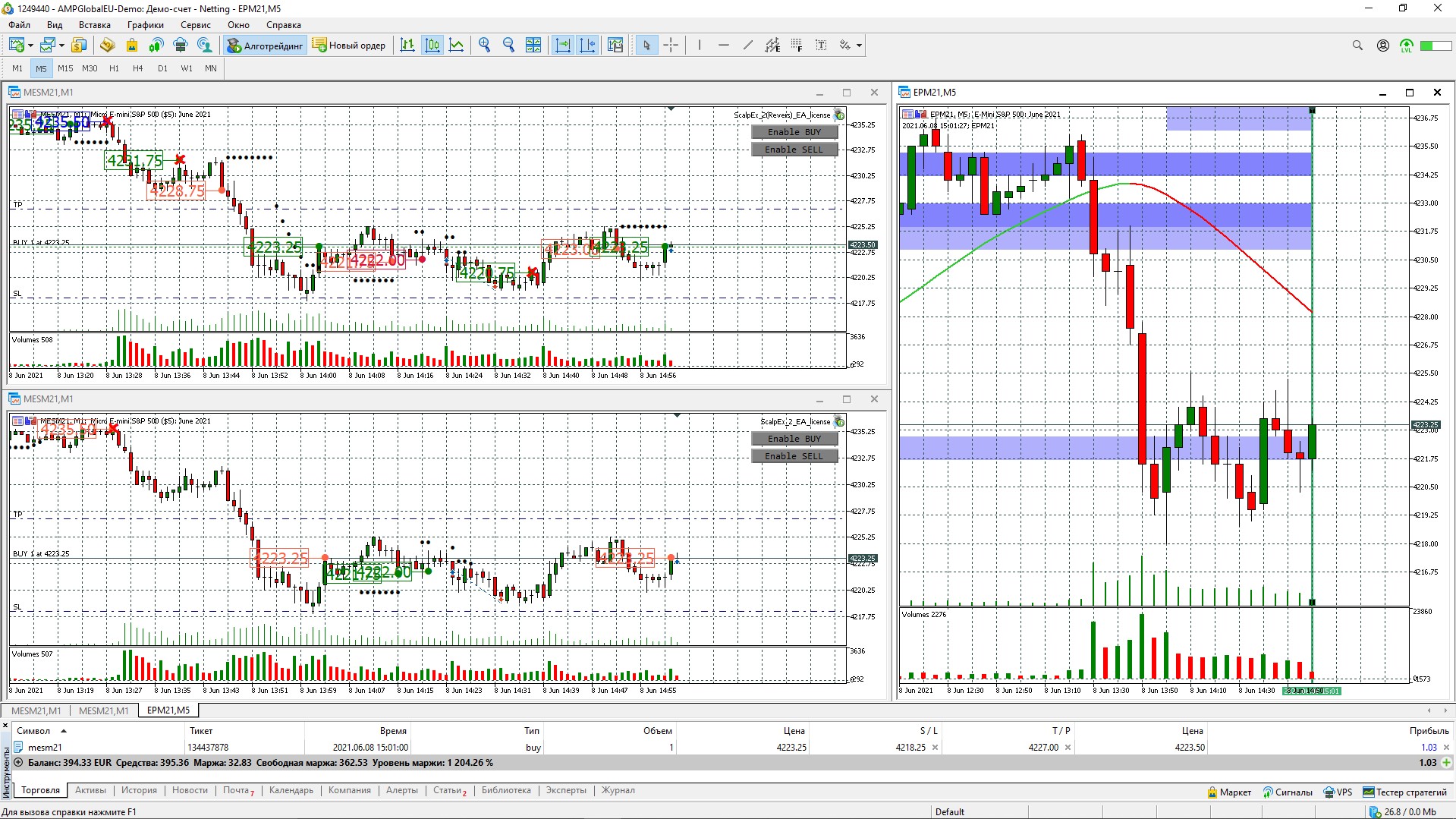Click the green LVL icon
This screenshot has height=819, width=1456.
[x=1407, y=46]
